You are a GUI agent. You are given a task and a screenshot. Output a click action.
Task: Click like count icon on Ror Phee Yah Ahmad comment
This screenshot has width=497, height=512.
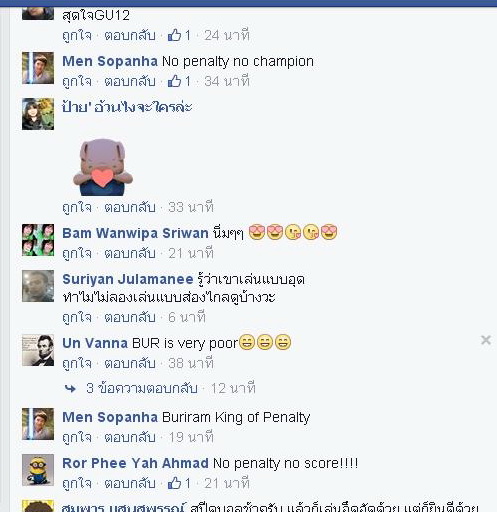pos(179,483)
